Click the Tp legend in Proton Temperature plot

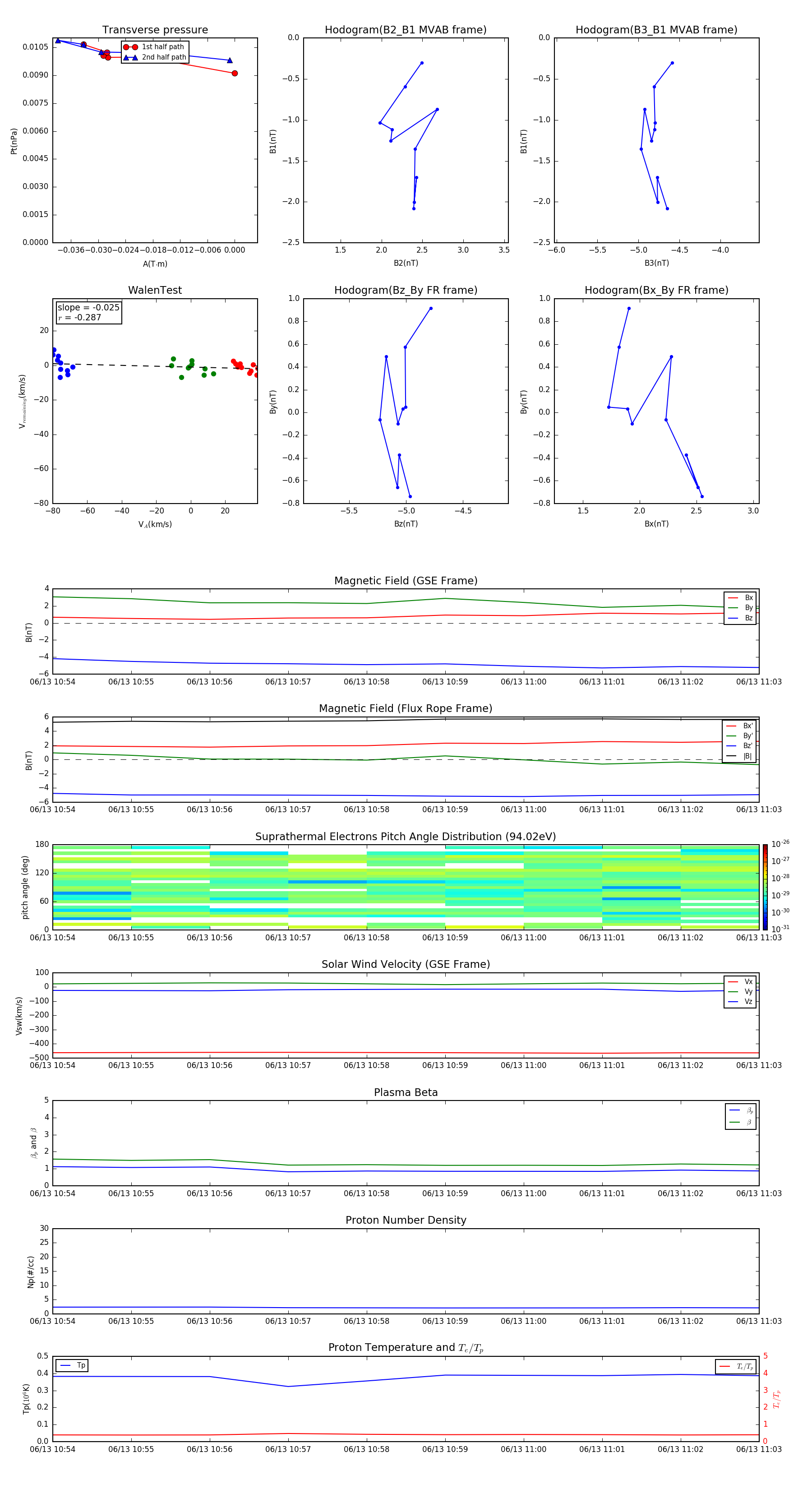72,1365
